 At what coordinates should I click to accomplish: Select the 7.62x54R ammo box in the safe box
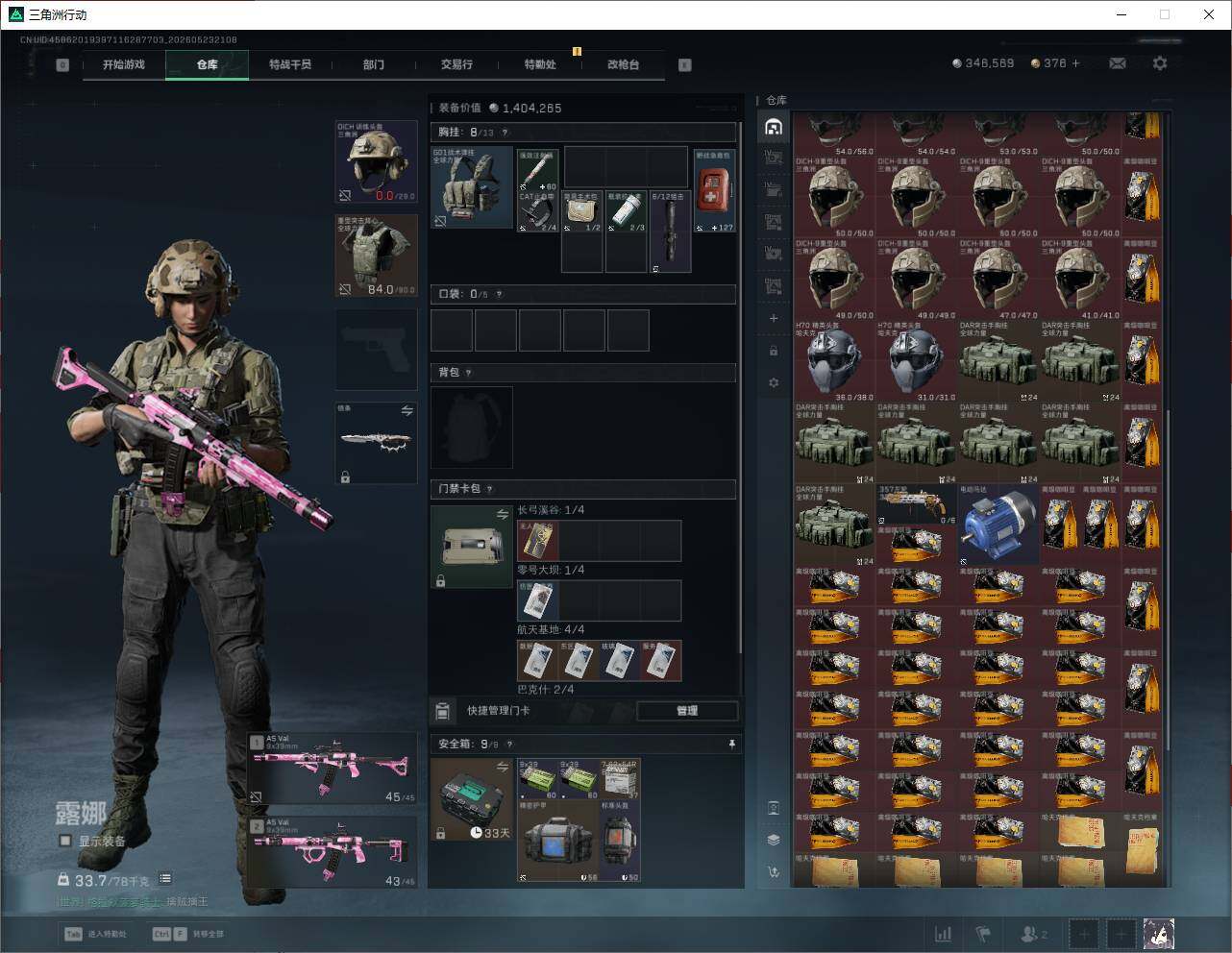(620, 779)
